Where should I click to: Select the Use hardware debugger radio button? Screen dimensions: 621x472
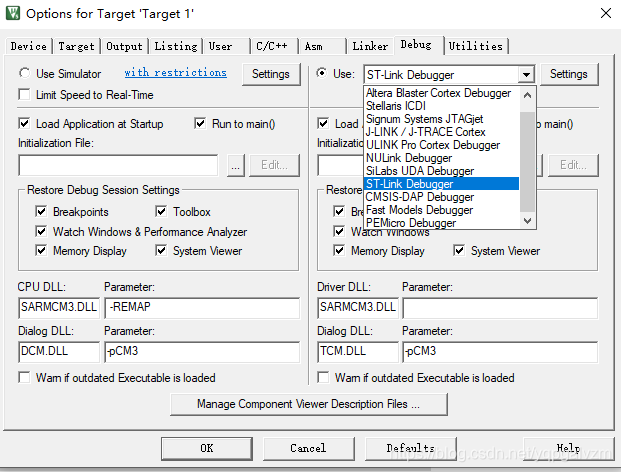[x=322, y=73]
